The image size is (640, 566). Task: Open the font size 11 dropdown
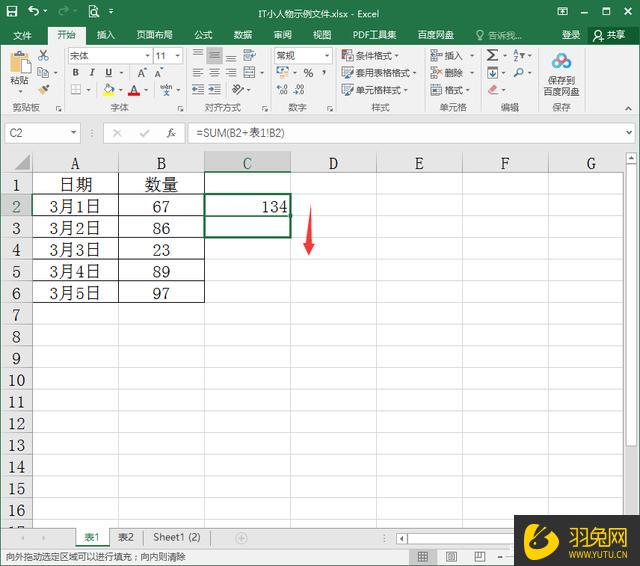tap(178, 55)
